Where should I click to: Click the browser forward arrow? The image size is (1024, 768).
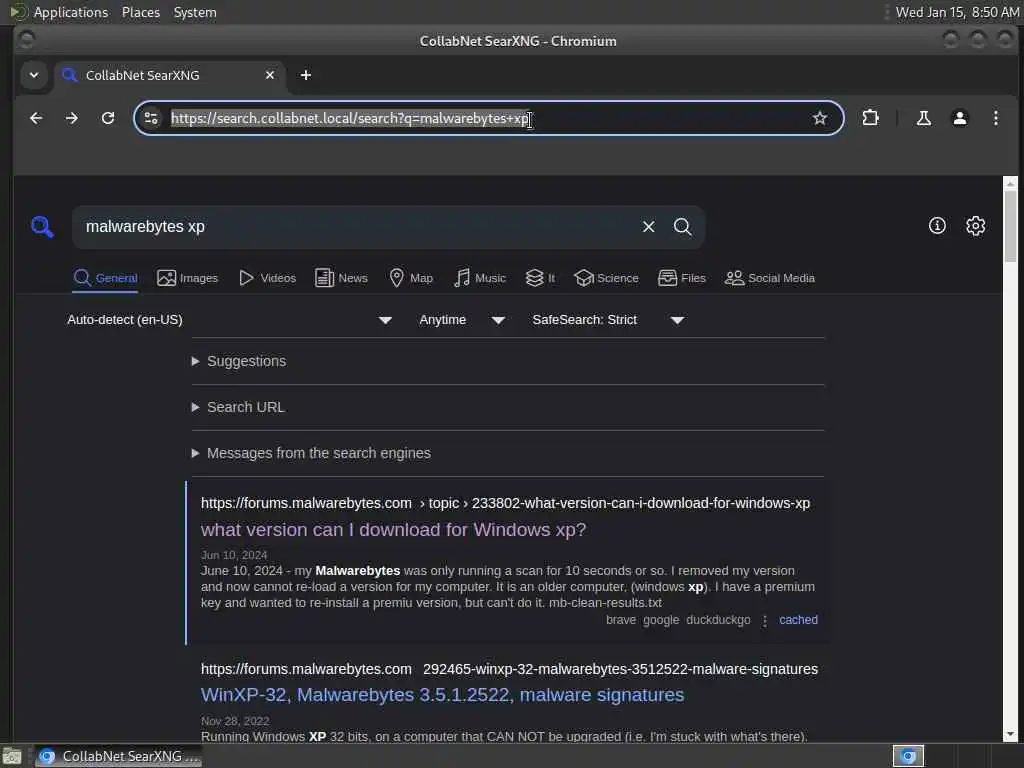[x=72, y=118]
